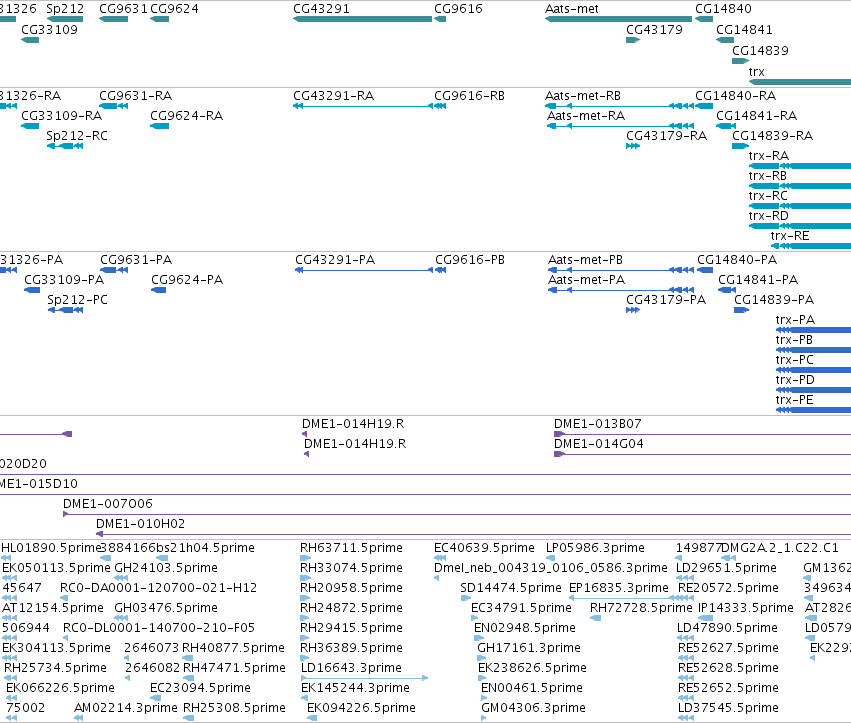Select the trx-PD protein label
The height and width of the screenshot is (723, 851).
click(795, 380)
